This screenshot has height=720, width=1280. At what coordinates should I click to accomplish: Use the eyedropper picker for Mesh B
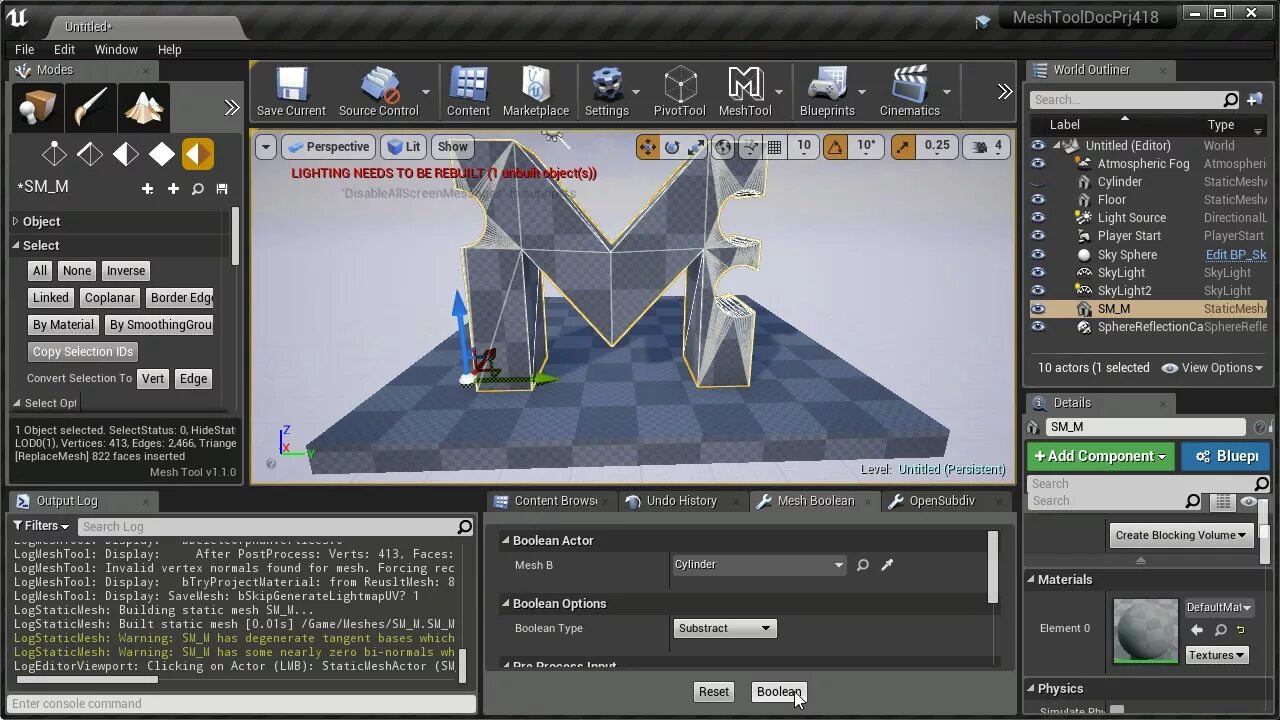886,565
